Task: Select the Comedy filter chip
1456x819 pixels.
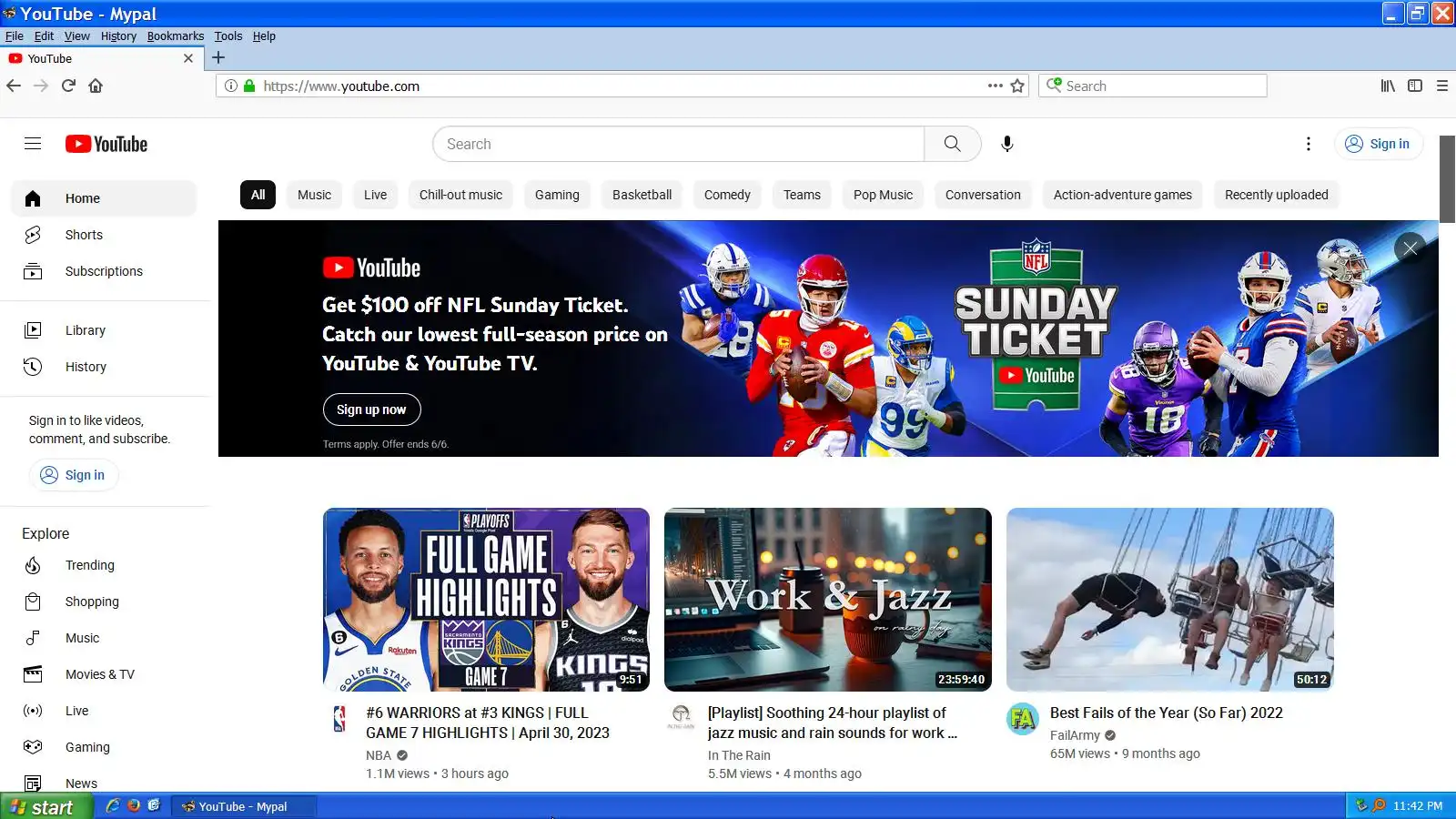Action: coord(727,195)
